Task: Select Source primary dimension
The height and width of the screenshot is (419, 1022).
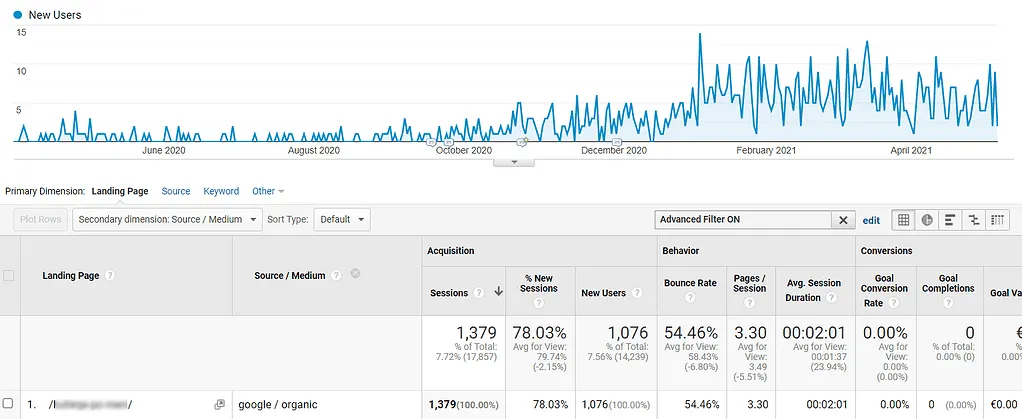Action: [176, 191]
